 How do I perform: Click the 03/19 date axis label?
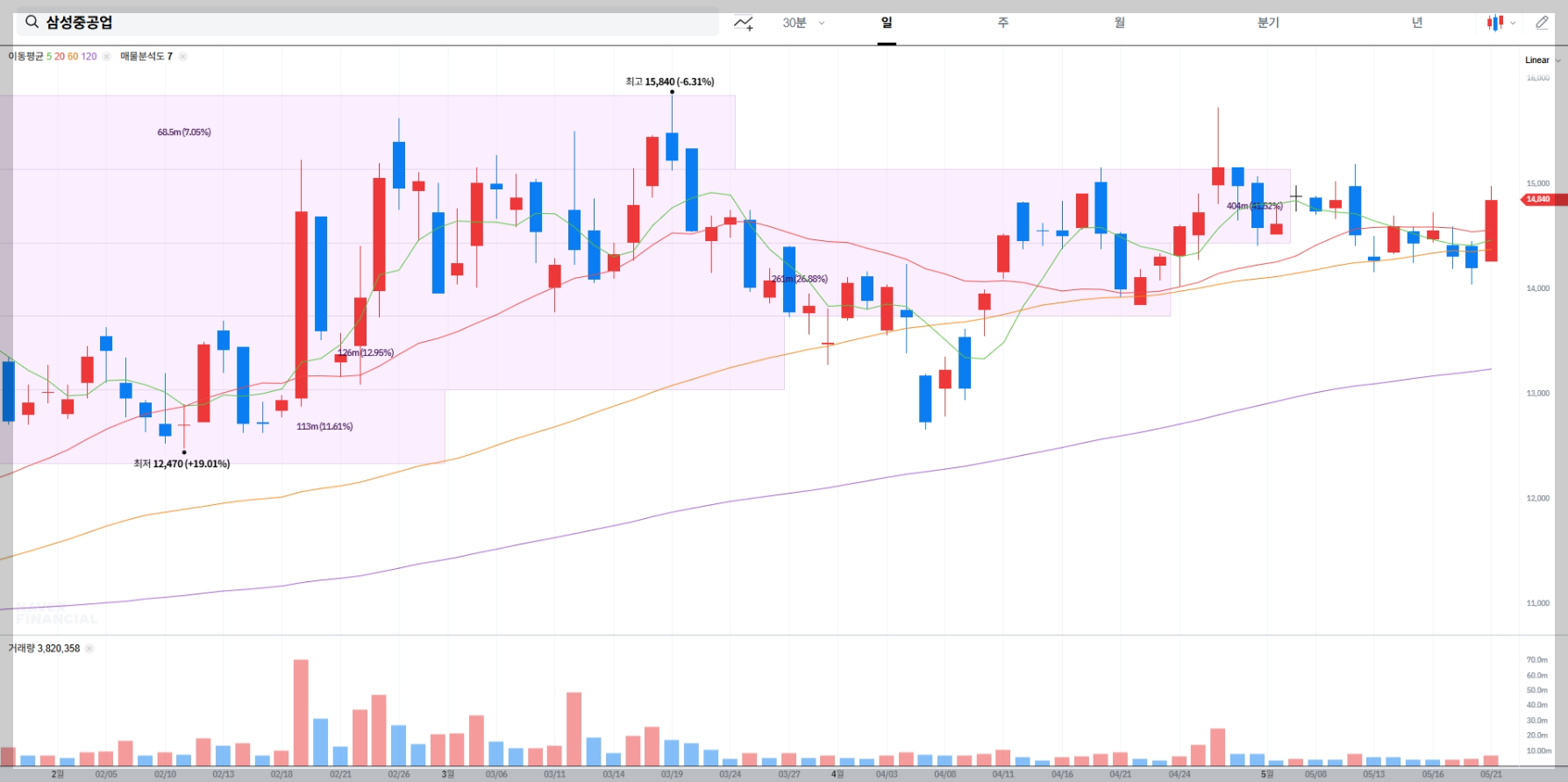(672, 774)
